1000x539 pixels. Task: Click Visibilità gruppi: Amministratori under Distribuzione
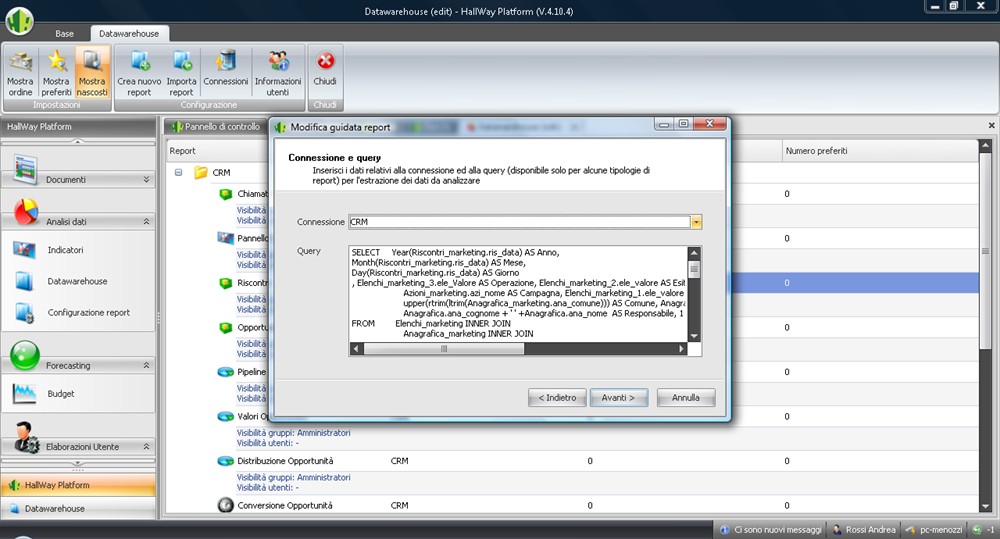(x=293, y=477)
